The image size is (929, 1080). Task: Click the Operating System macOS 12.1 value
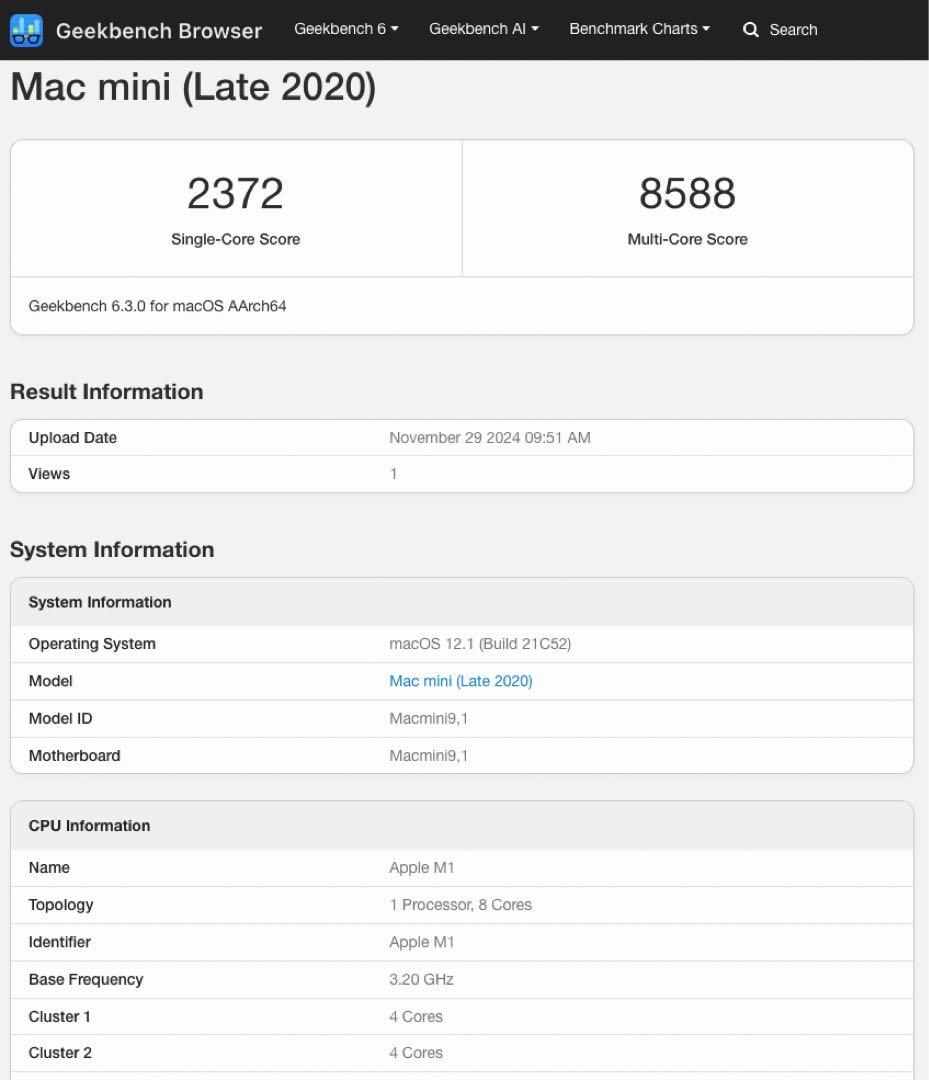(480, 643)
